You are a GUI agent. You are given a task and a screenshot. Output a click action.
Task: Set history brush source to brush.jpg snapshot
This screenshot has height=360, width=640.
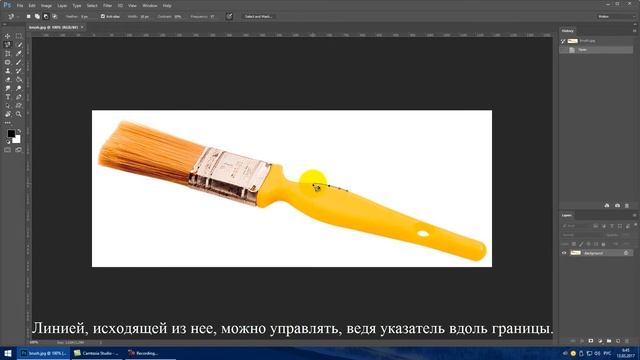[x=563, y=41]
